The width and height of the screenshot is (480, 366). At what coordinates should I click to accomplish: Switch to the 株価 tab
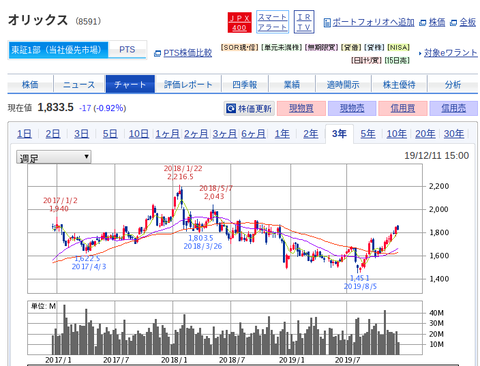tap(30, 84)
